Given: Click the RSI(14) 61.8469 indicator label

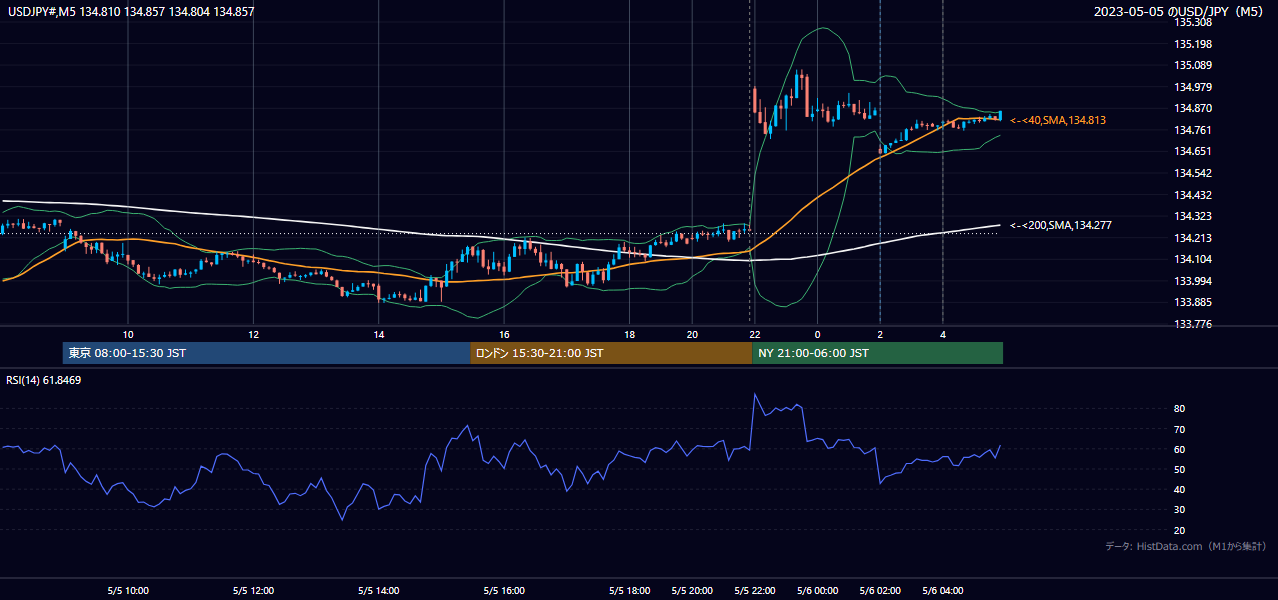Looking at the screenshot, I should 44,380.
